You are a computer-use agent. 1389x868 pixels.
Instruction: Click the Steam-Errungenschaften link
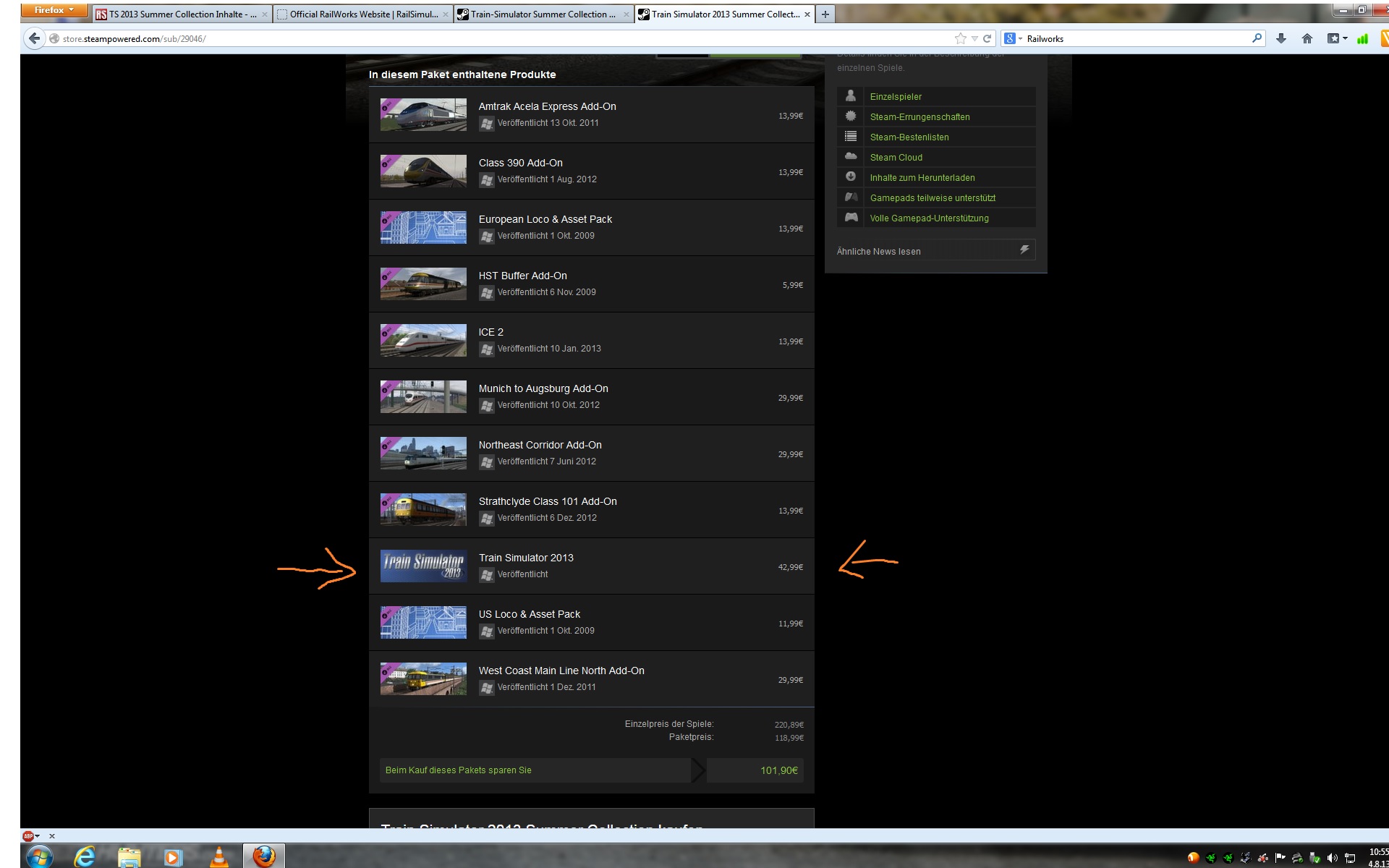pyautogui.click(x=919, y=116)
